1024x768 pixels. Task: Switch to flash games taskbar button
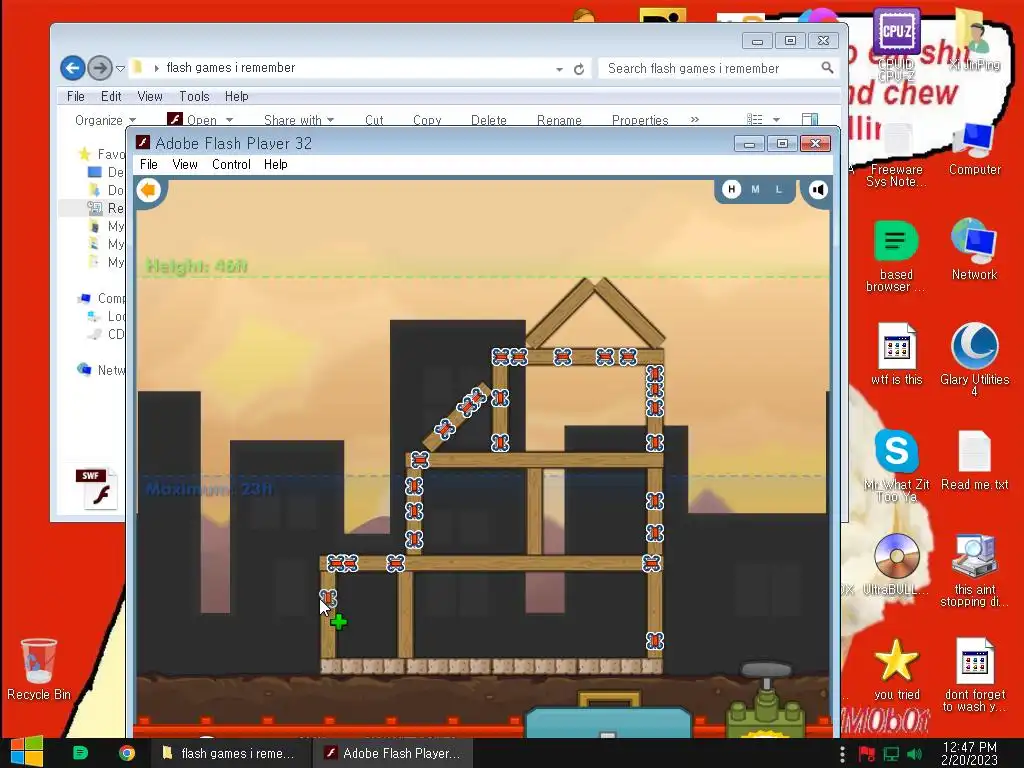(231, 753)
